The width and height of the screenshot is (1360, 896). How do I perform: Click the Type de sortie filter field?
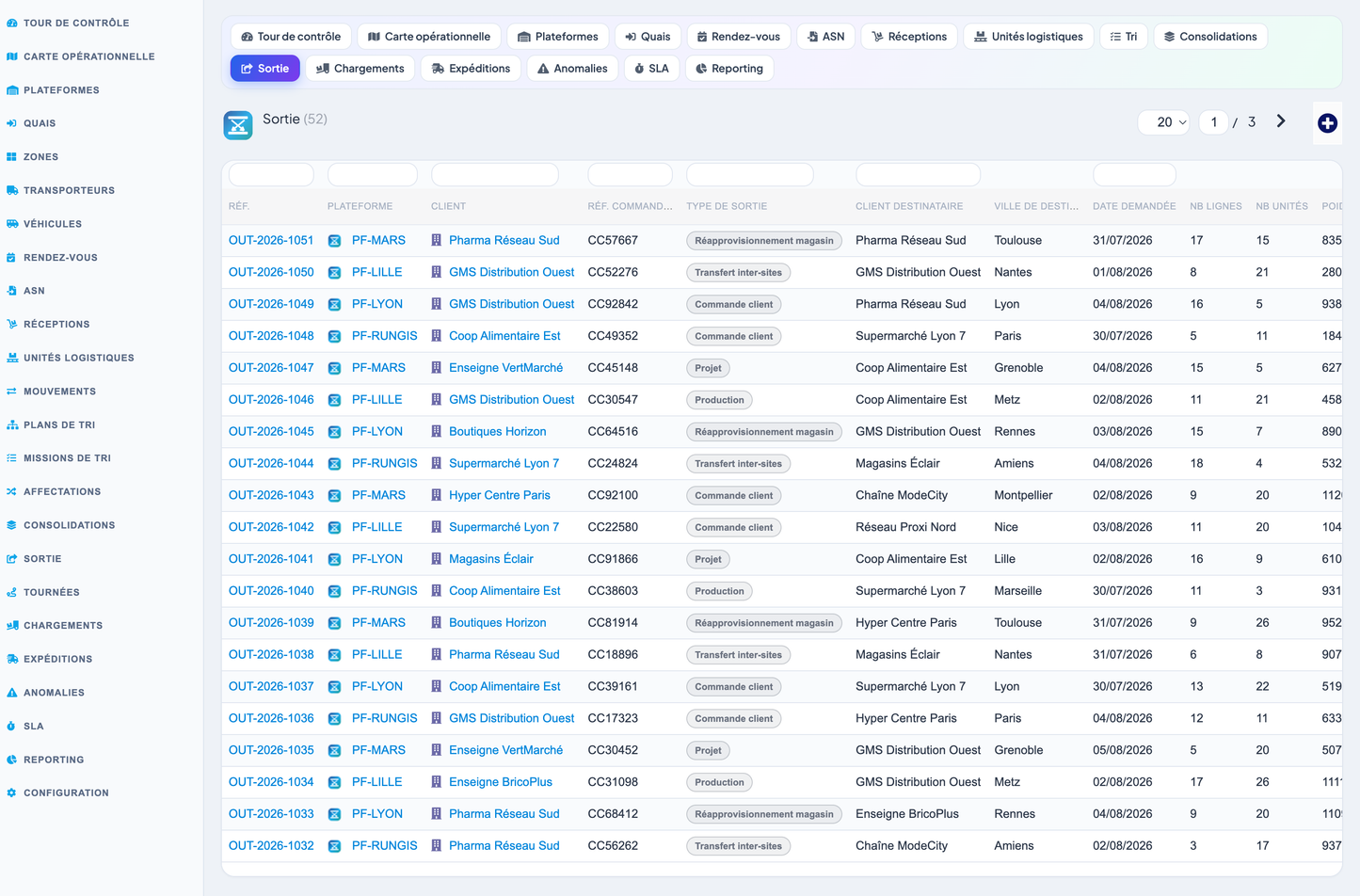[750, 175]
